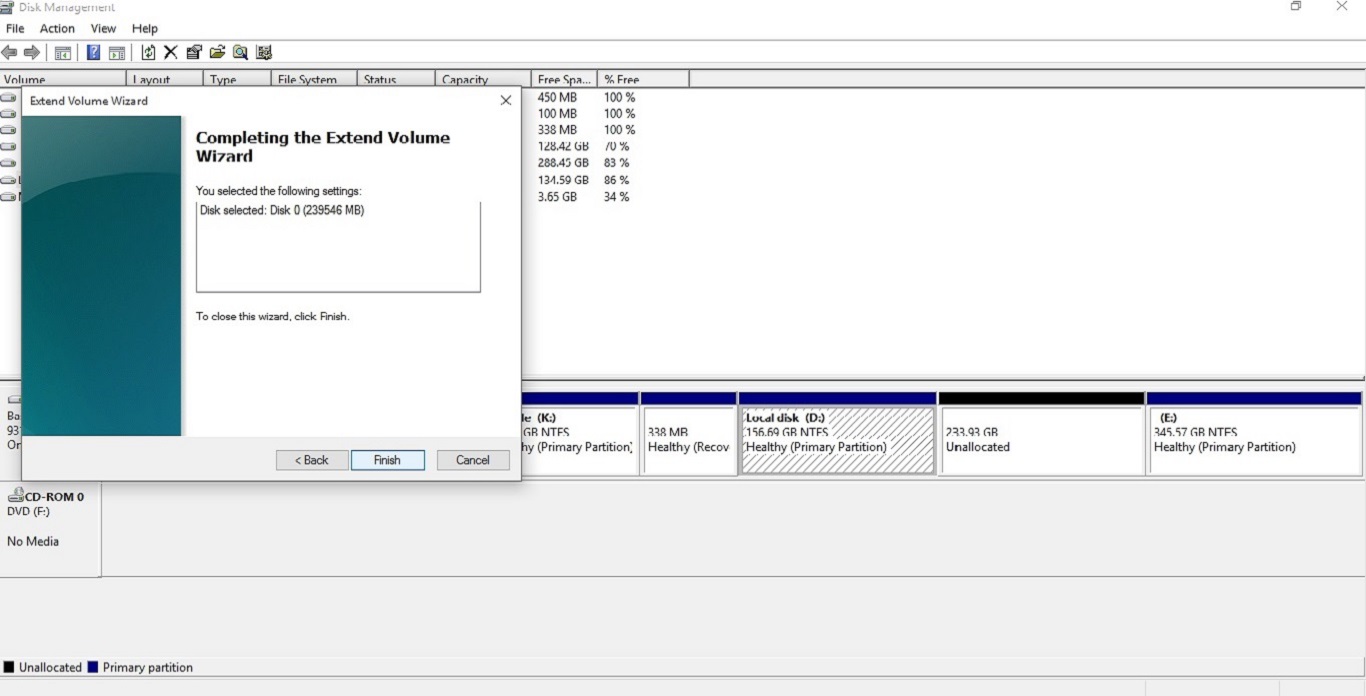This screenshot has height=696, width=1366.
Task: Sort by the Free Space column header
Action: point(564,79)
